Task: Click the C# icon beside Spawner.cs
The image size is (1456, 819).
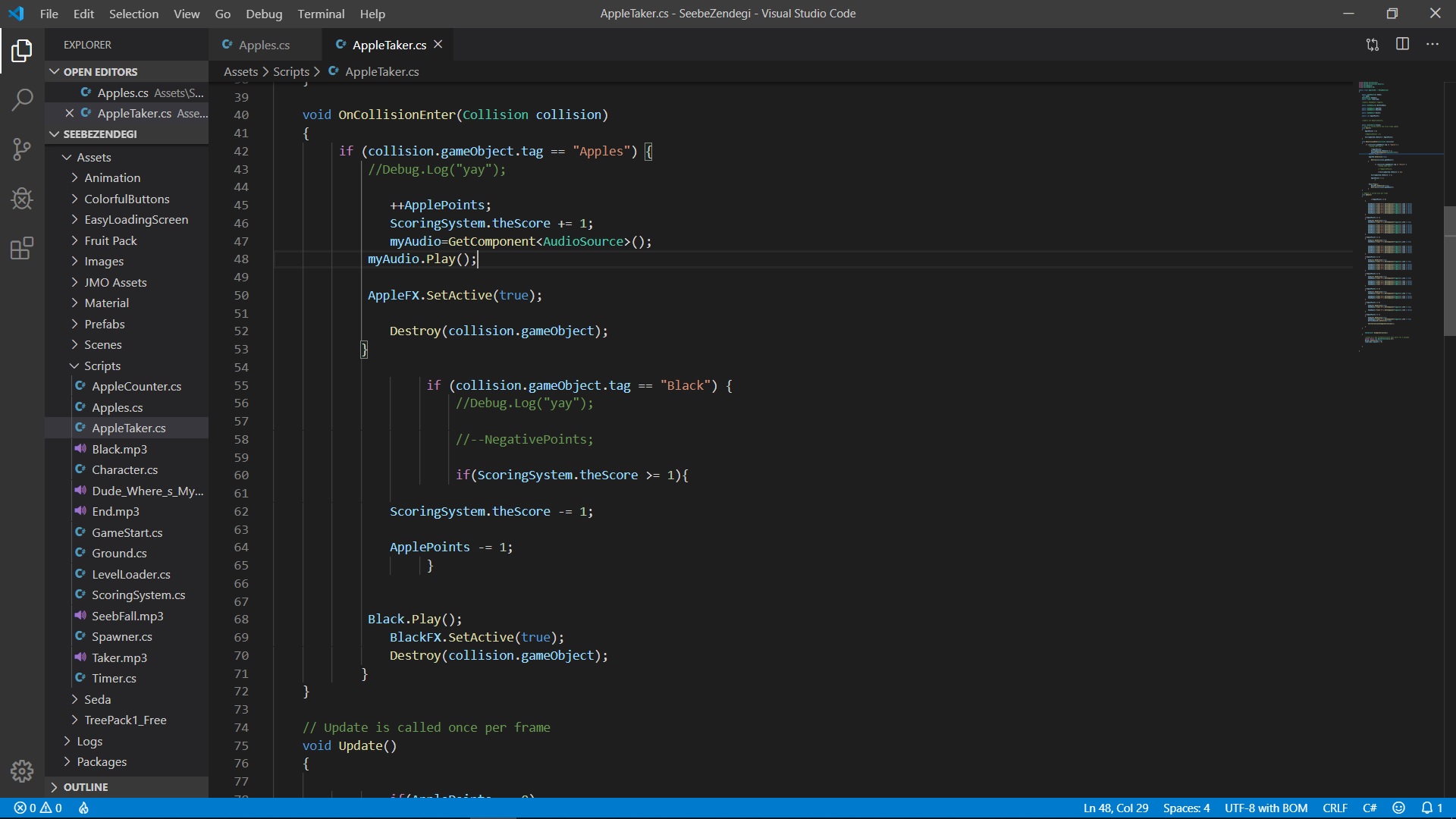Action: coord(80,636)
